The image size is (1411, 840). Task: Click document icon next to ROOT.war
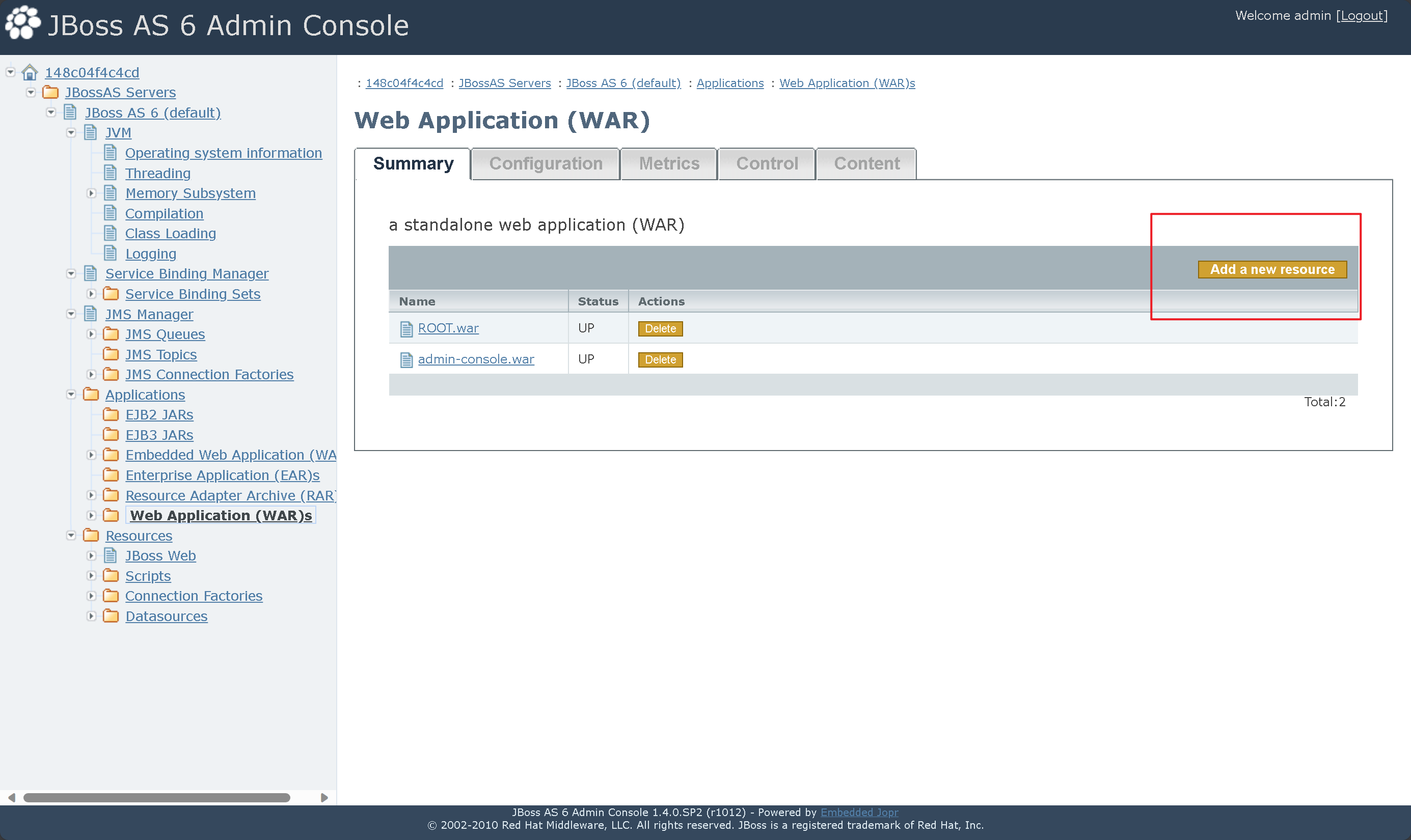pos(406,329)
